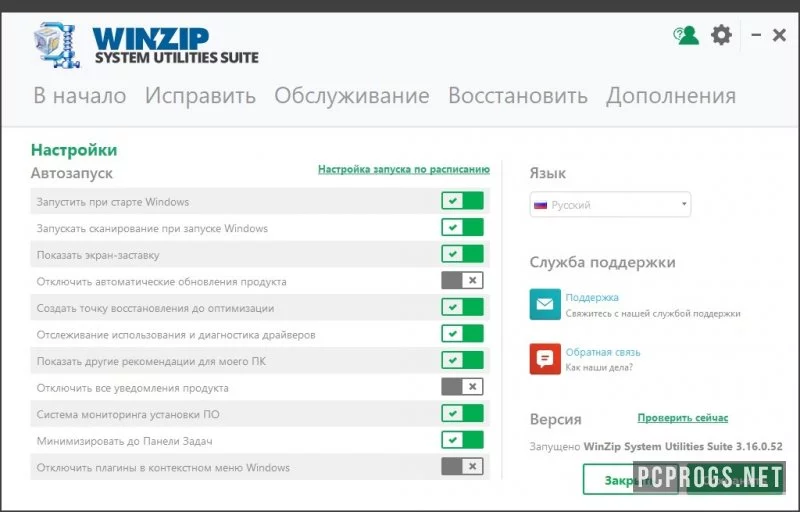Click the 'Обратная связь' link
The height and width of the screenshot is (512, 800).
603,352
